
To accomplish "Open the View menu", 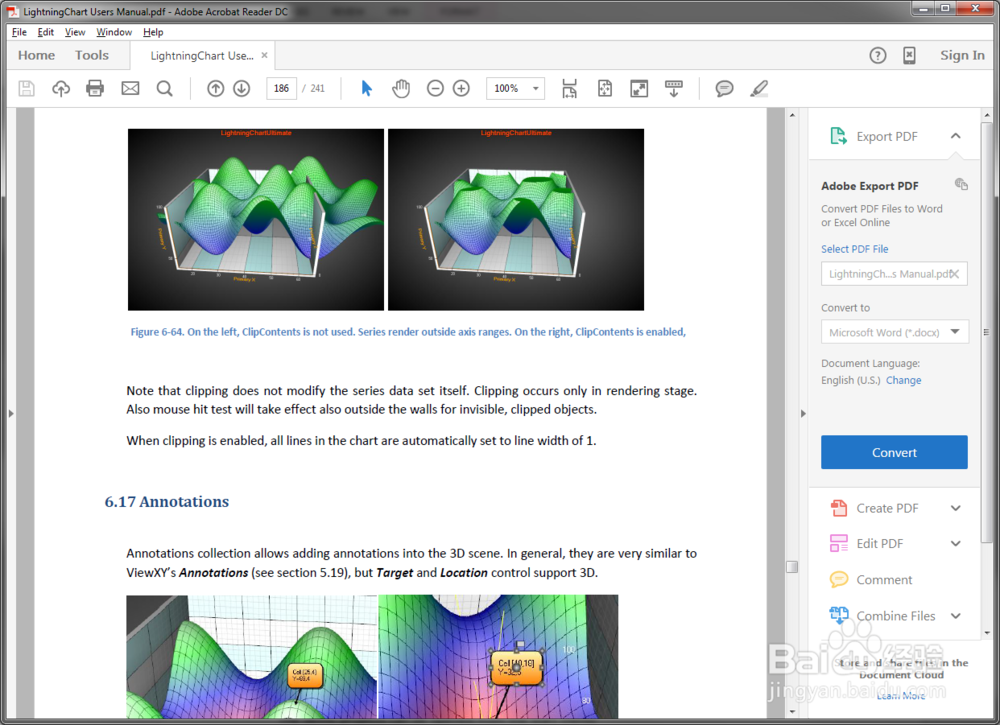I will click(x=75, y=32).
